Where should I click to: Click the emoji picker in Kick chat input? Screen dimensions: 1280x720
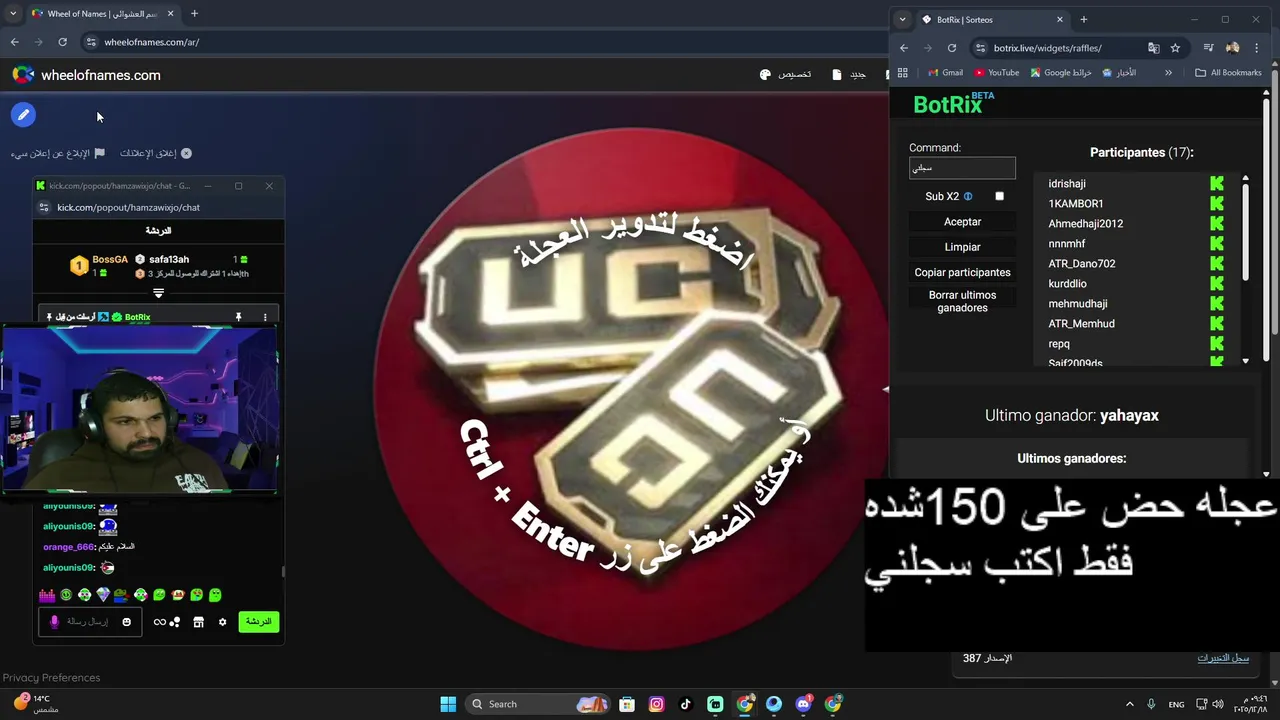[x=126, y=622]
